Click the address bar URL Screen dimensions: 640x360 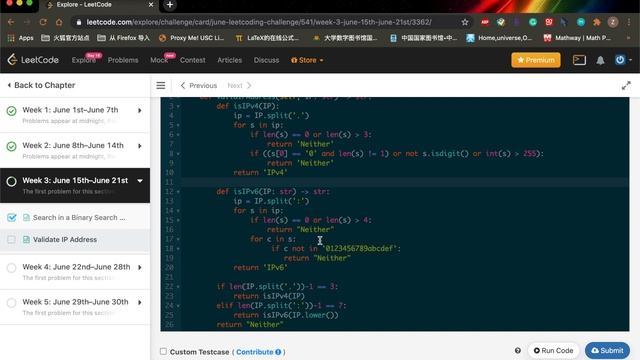click(259, 22)
